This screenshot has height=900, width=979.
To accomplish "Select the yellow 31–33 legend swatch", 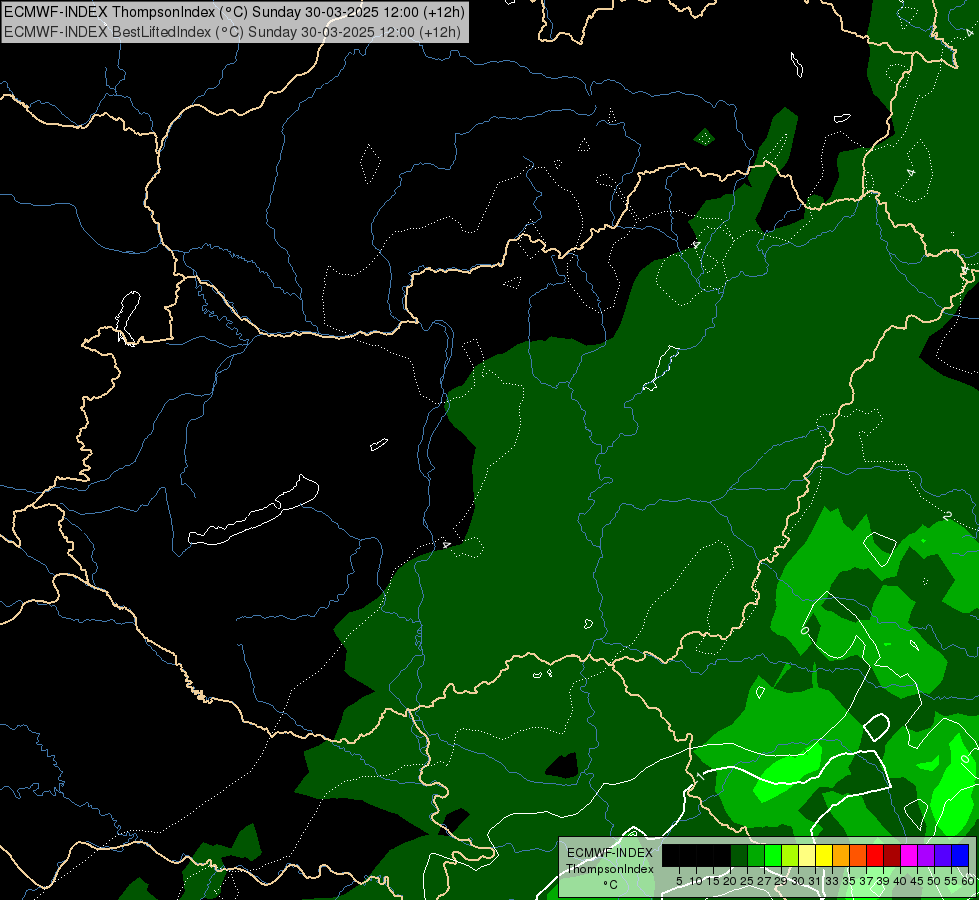I will [x=824, y=855].
